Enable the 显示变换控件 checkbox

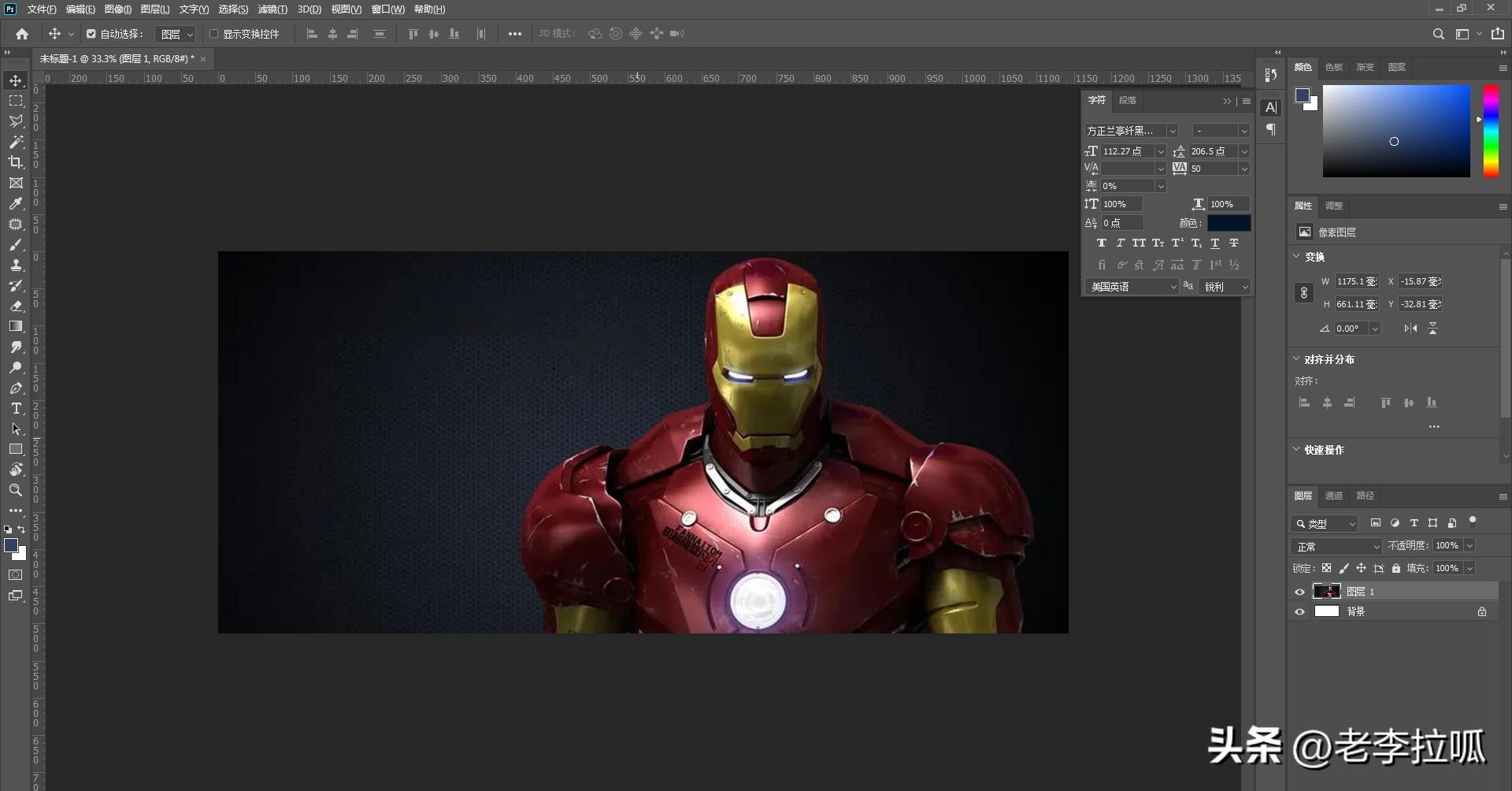(x=213, y=34)
